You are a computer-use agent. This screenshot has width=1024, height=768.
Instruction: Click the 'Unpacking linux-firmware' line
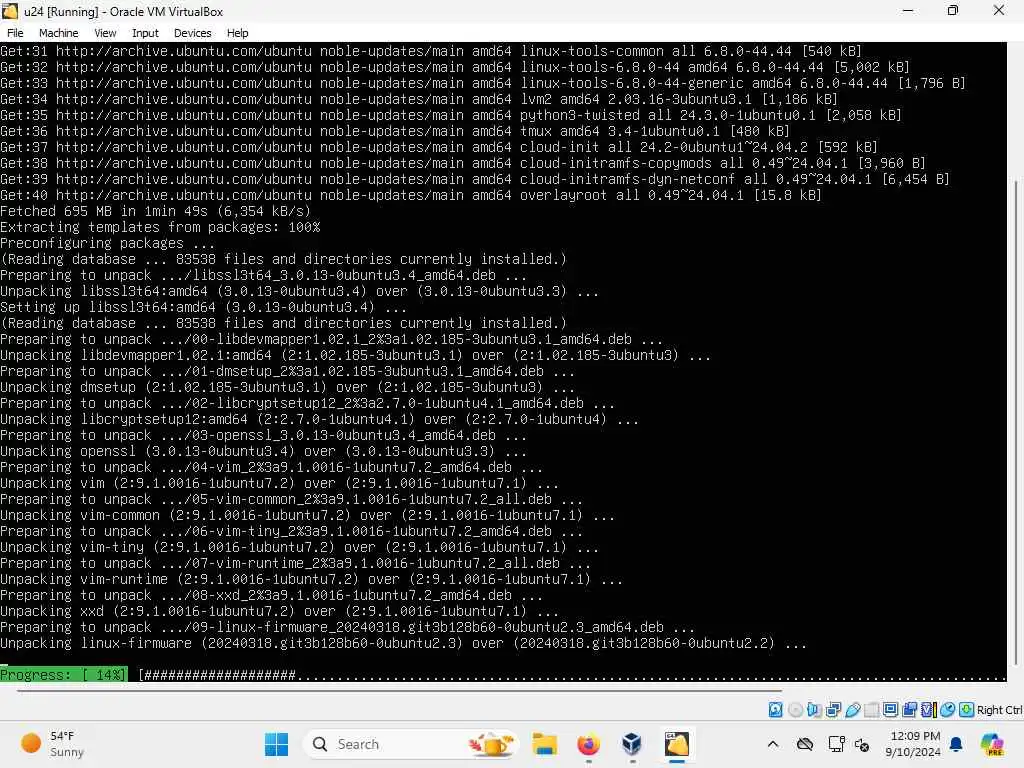point(403,643)
